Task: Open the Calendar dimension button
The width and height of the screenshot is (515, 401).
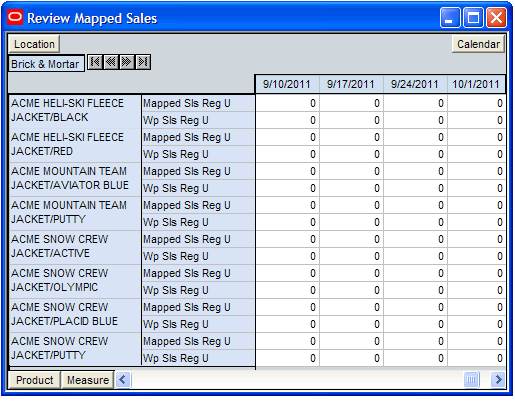Action: (x=478, y=44)
